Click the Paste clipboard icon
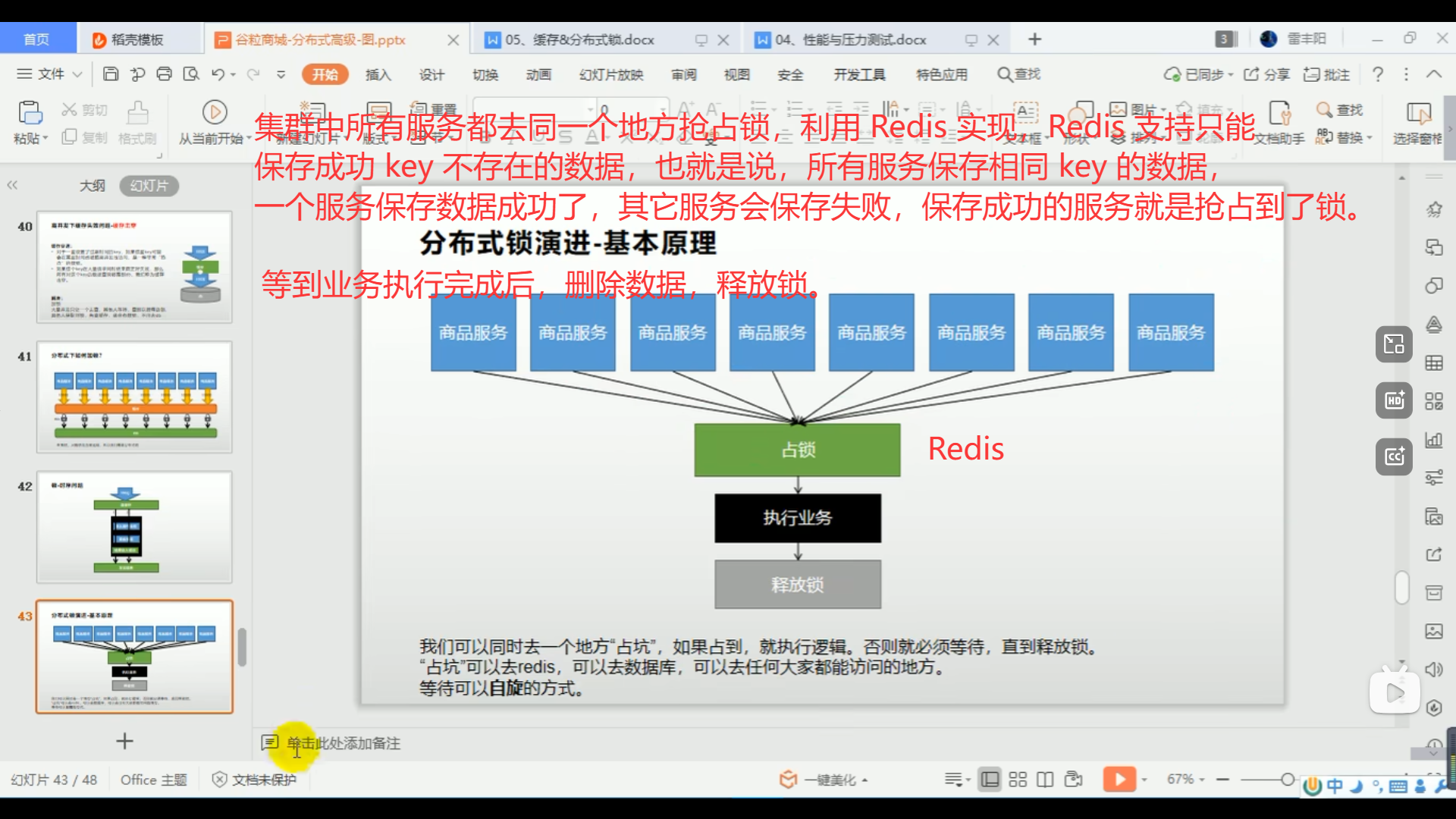Screen dimensions: 1456x819 30,112
